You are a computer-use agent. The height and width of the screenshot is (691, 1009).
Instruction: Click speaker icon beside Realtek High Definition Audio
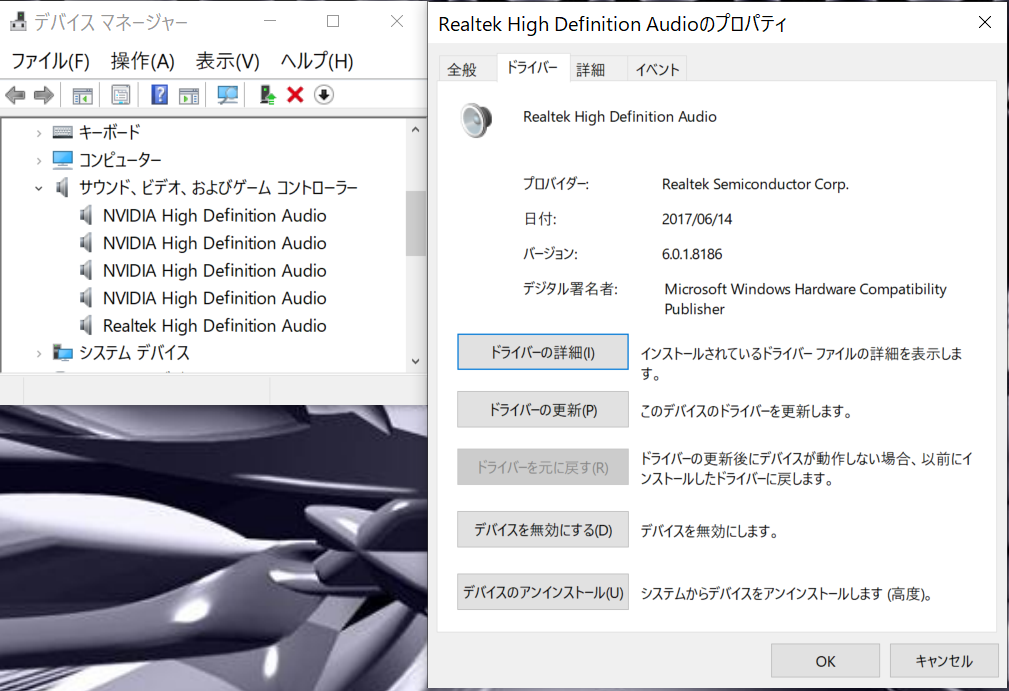coord(86,325)
